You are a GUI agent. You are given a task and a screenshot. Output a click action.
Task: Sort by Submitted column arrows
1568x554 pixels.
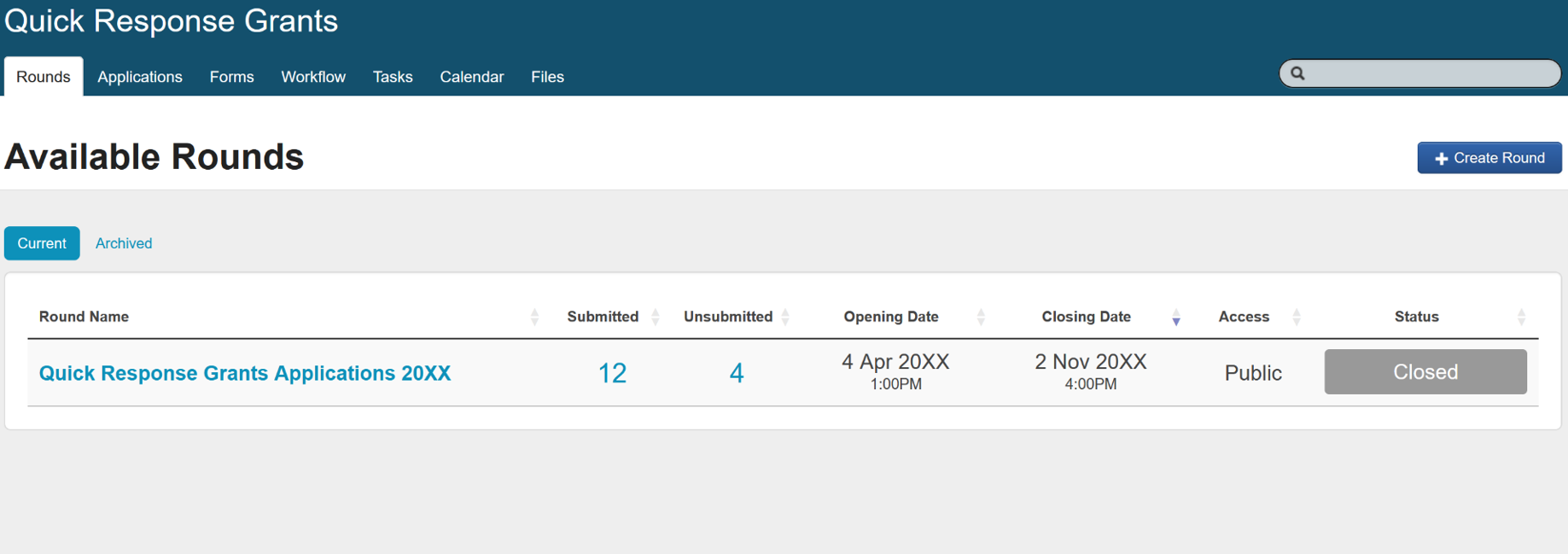[656, 318]
